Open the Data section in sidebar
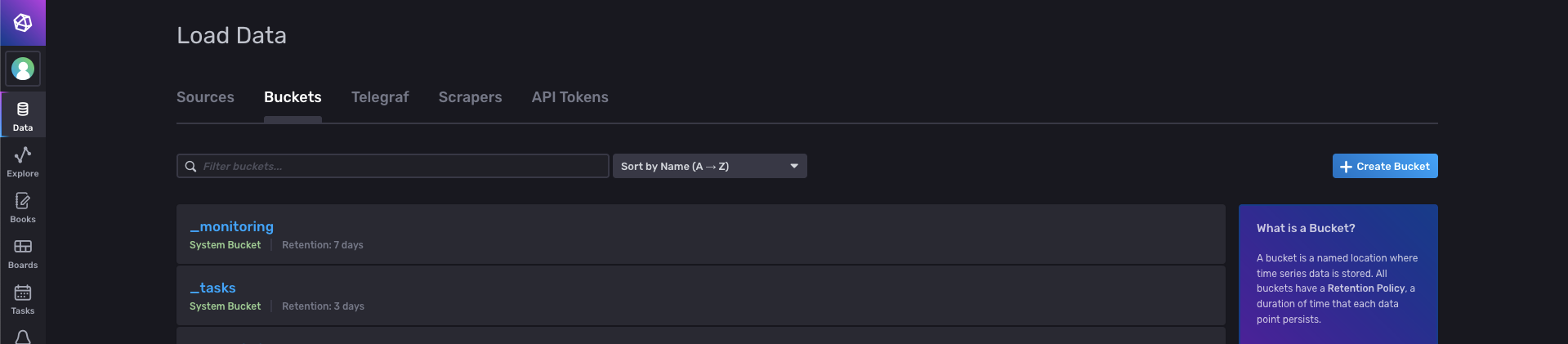1568x344 pixels. click(x=23, y=115)
